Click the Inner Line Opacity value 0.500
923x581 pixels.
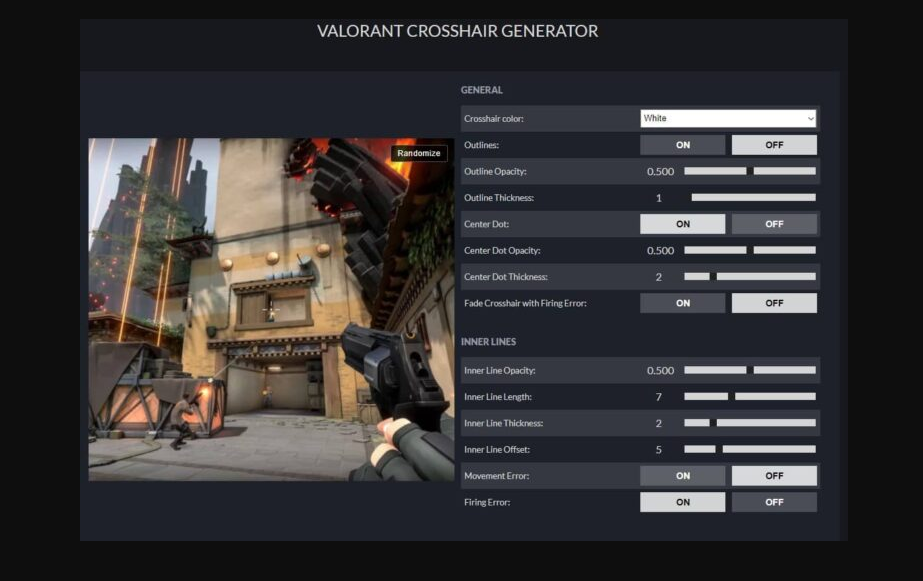click(x=660, y=371)
